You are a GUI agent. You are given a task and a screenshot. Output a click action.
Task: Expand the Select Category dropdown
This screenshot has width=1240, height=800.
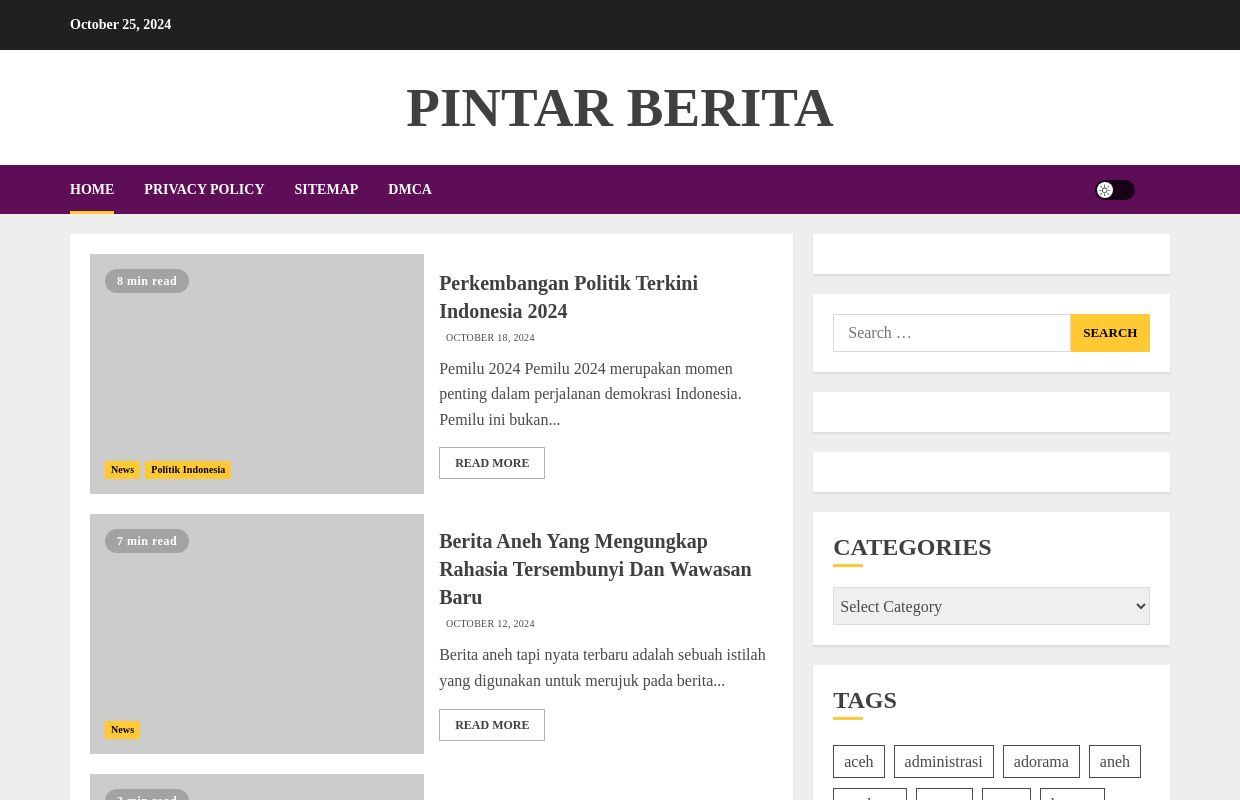991,606
